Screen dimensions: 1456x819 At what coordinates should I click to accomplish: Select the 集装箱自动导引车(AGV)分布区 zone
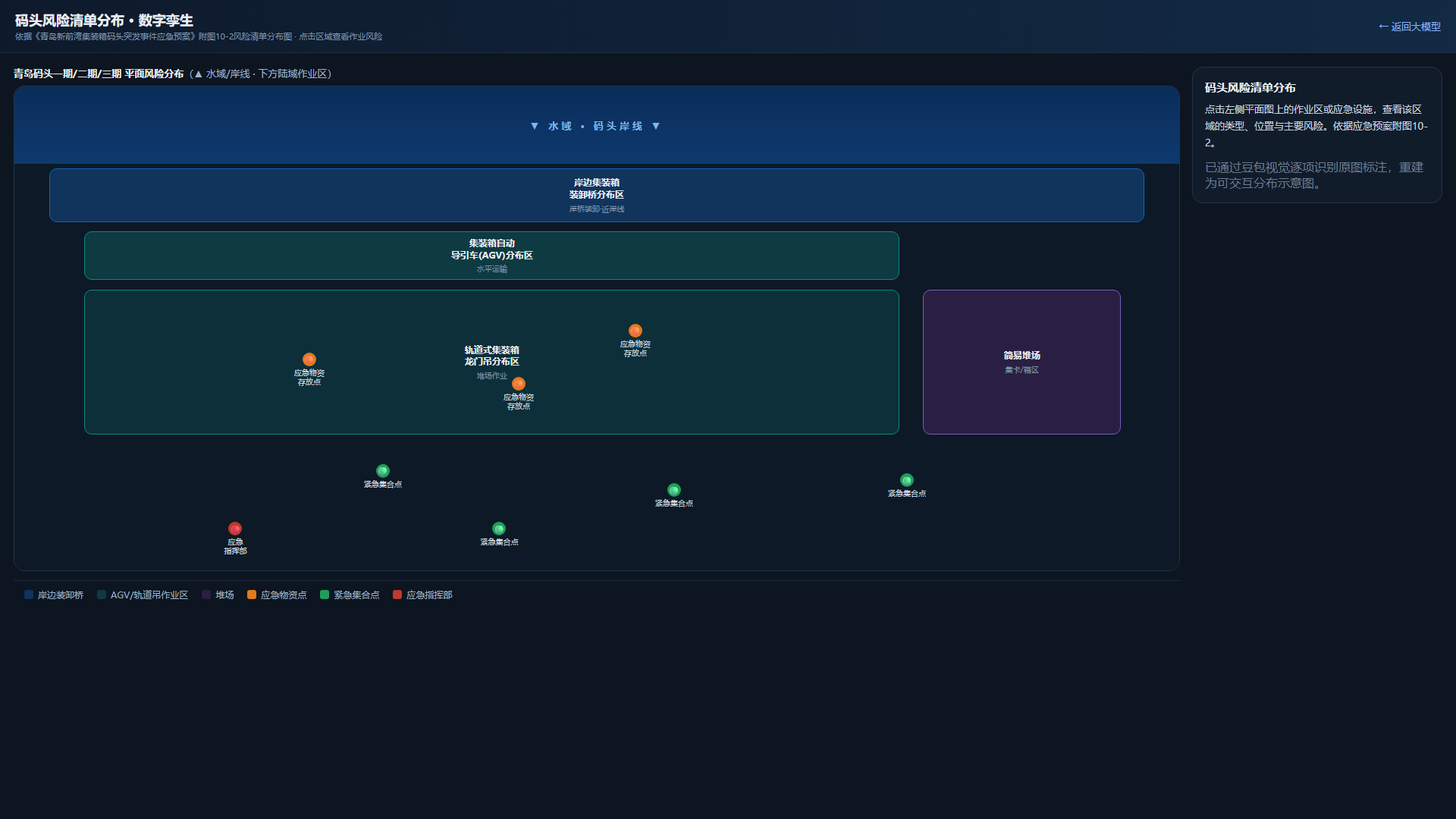491,256
